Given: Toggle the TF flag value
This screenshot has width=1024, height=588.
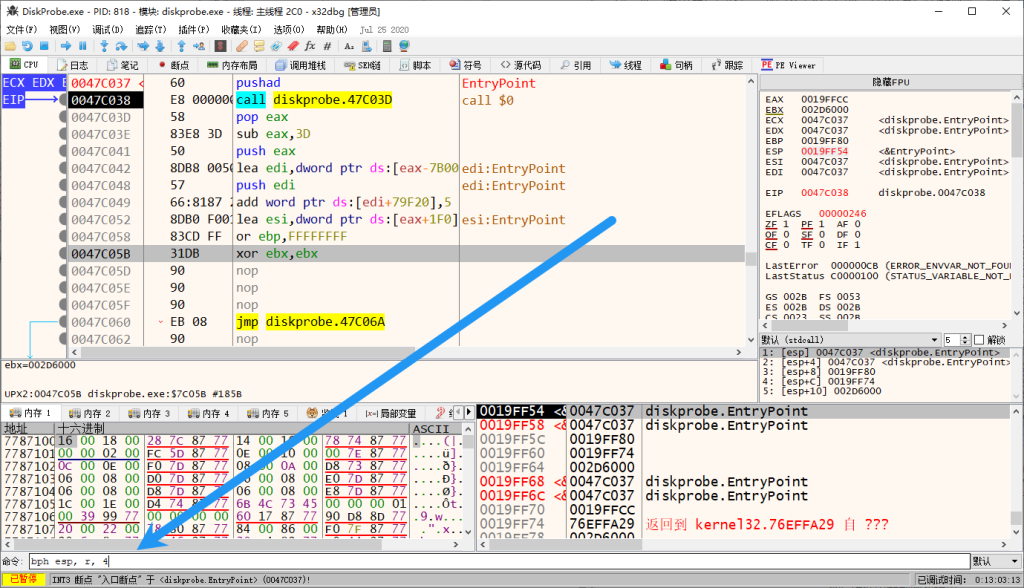Looking at the screenshot, I should click(822, 245).
